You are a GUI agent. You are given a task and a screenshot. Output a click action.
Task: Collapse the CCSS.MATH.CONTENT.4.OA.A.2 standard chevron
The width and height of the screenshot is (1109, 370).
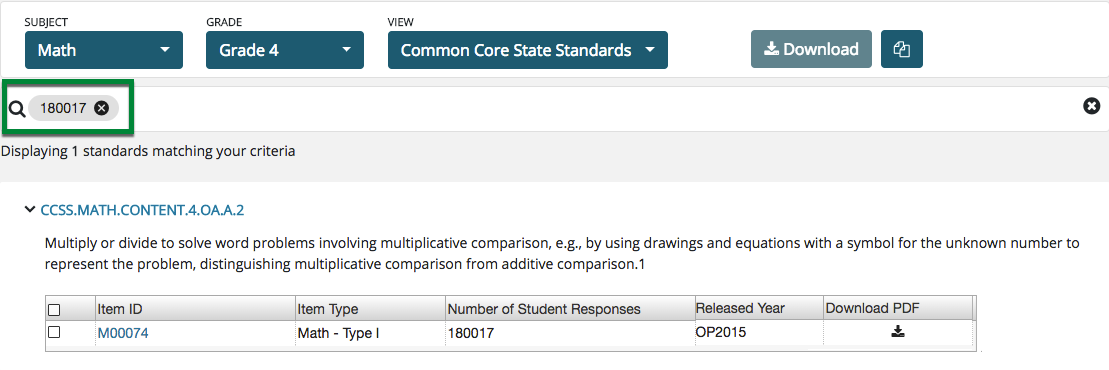point(29,209)
